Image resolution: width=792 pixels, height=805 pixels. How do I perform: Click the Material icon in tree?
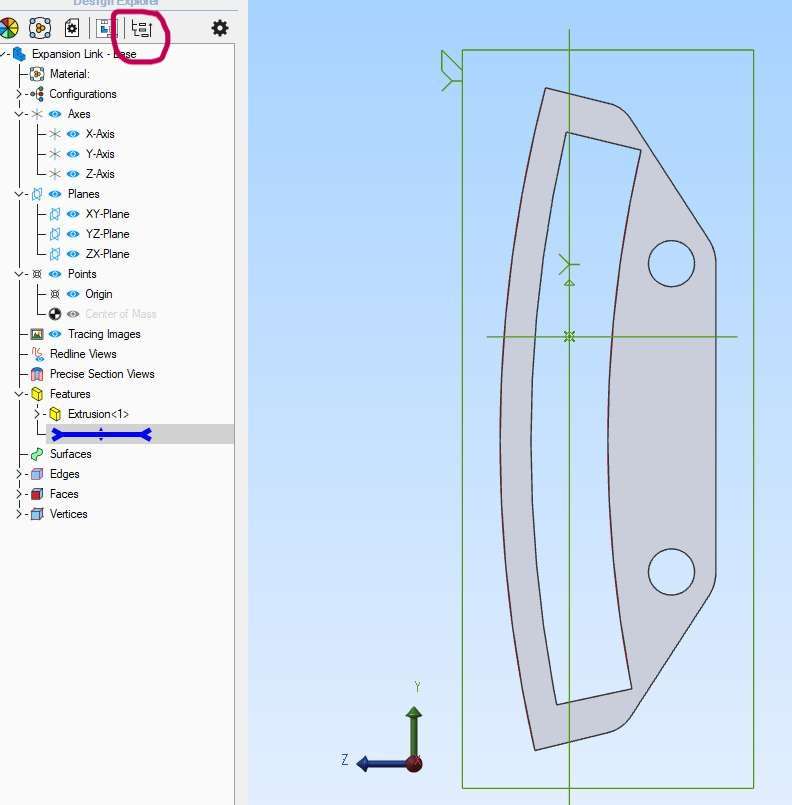37,74
